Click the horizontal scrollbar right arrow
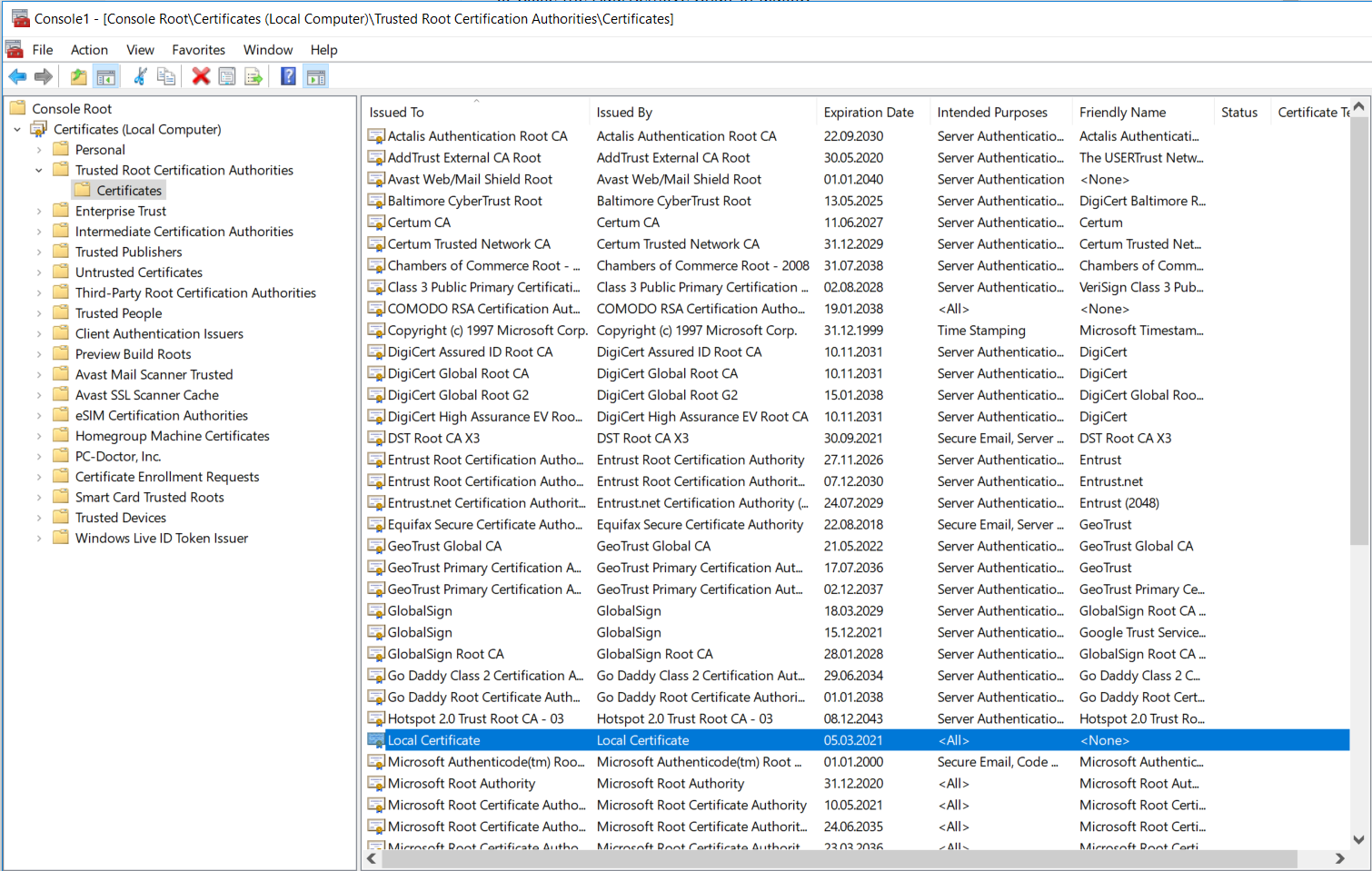 pos(1339,858)
